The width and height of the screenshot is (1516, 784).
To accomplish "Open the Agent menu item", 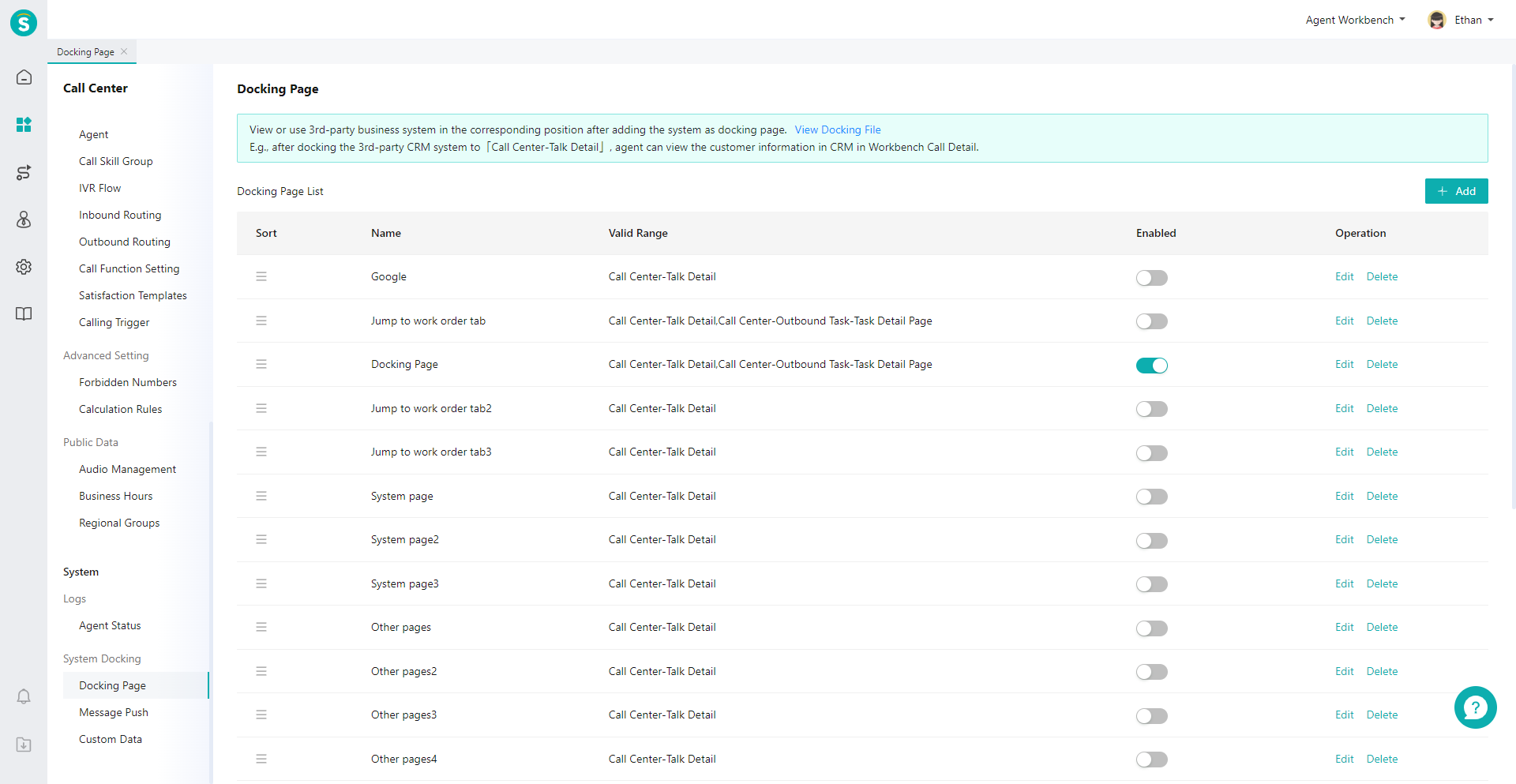I will click(94, 134).
